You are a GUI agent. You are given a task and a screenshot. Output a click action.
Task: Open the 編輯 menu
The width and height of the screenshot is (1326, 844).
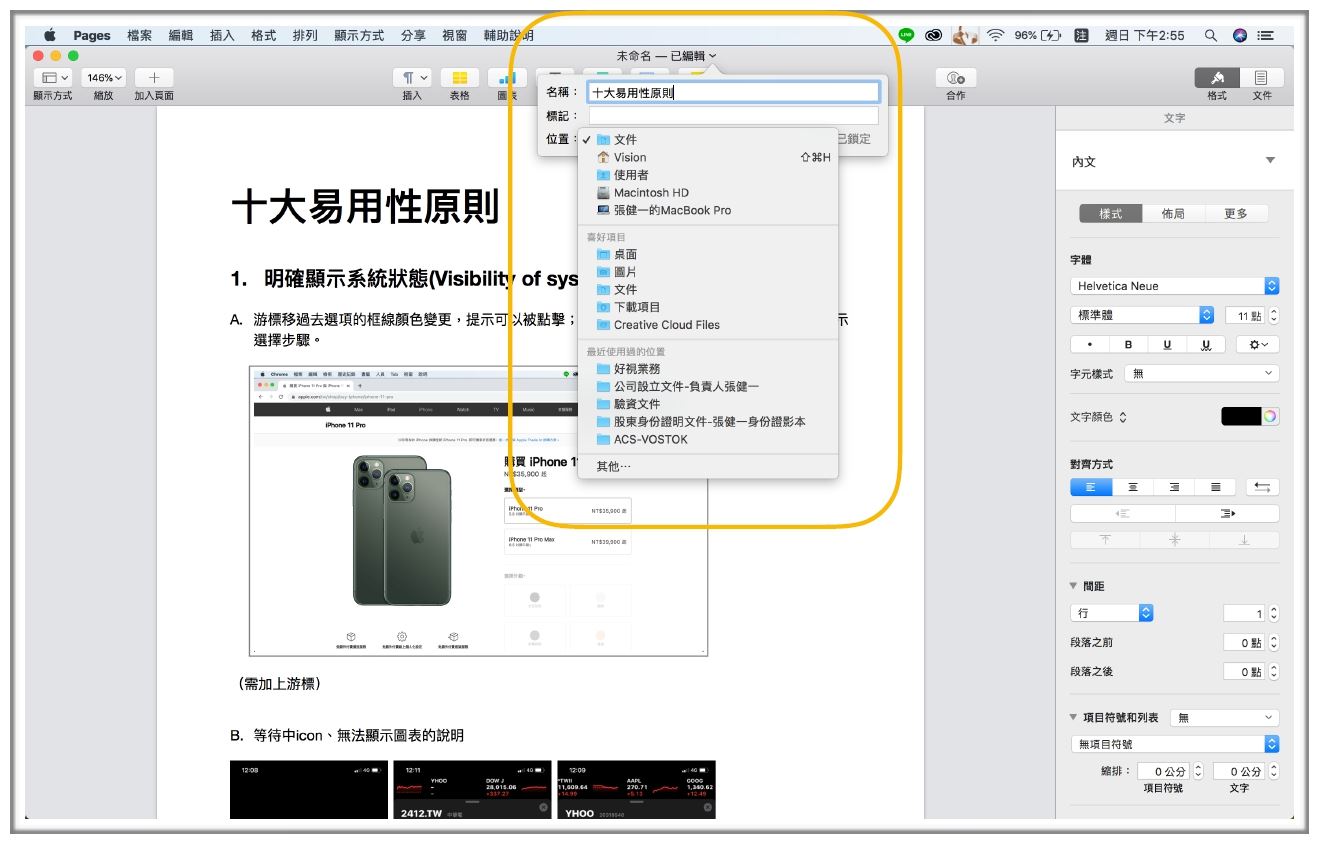181,35
